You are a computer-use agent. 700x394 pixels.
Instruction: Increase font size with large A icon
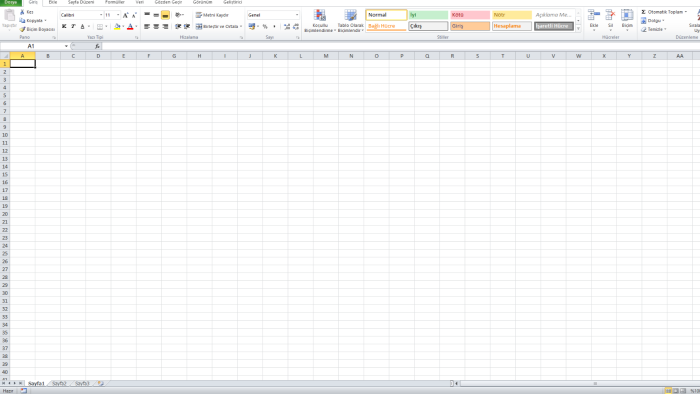[x=125, y=15]
